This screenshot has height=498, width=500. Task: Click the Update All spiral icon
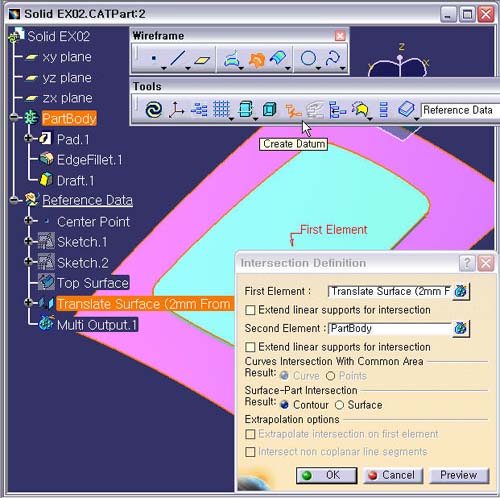pyautogui.click(x=154, y=110)
